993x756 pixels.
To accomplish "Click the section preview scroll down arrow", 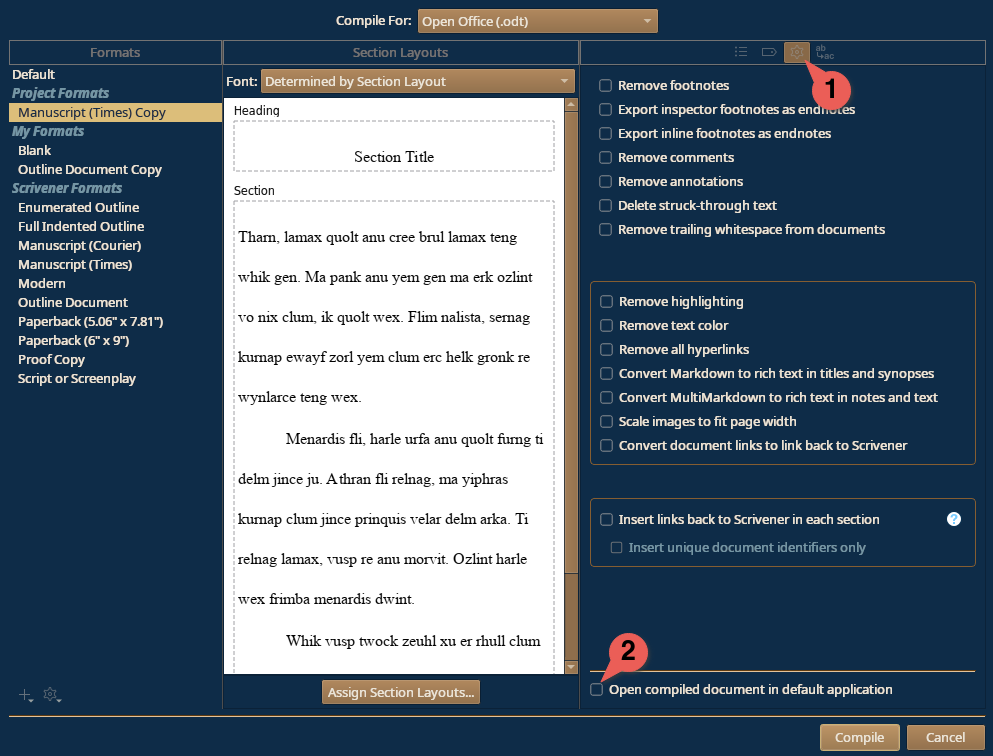I will (571, 667).
